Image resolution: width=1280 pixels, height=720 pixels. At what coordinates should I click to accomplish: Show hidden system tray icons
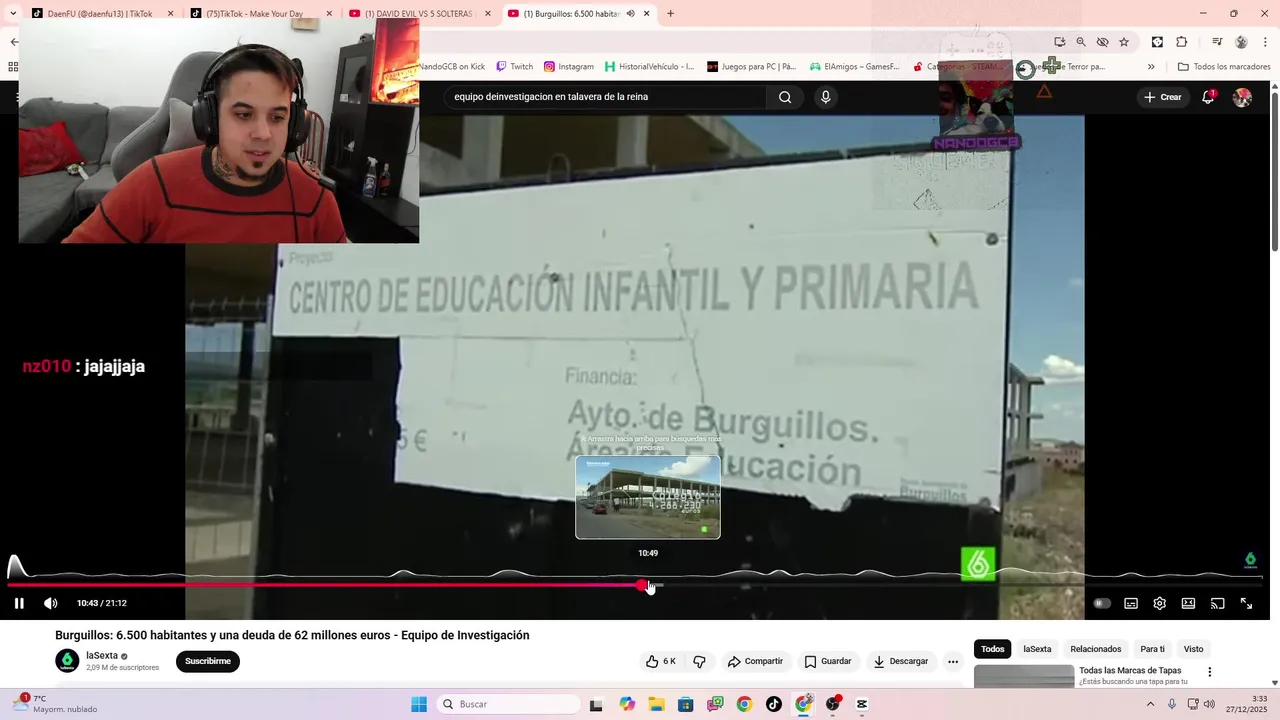1150,704
